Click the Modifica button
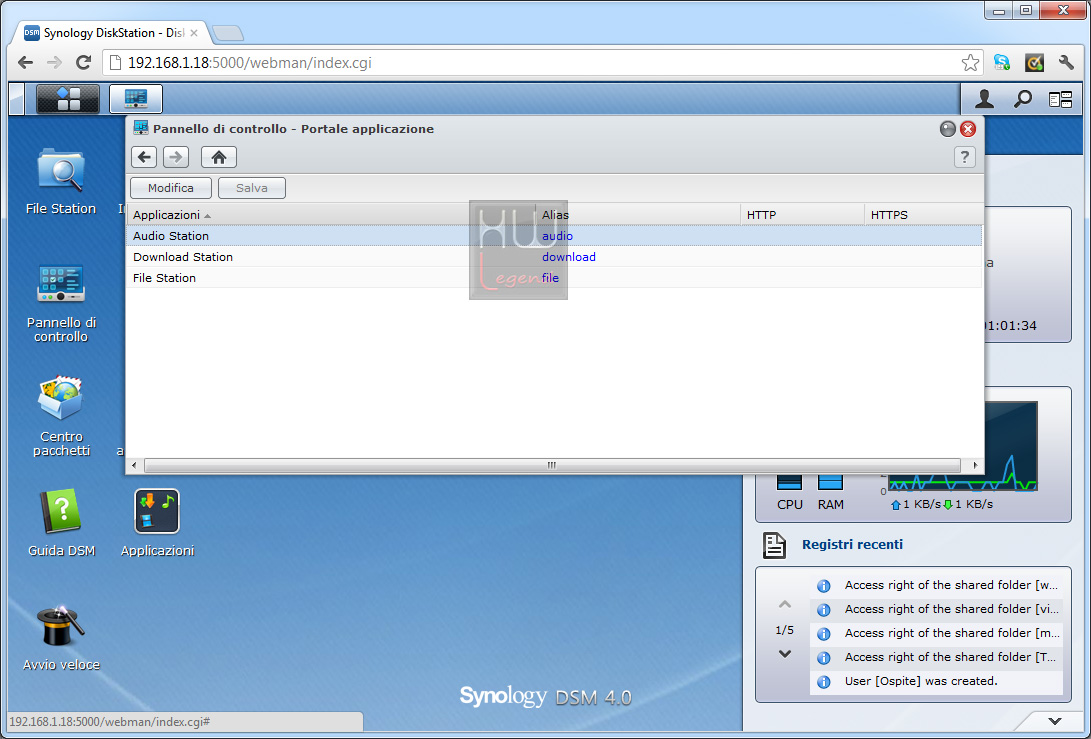Viewport: 1091px width, 739px height. click(x=170, y=188)
